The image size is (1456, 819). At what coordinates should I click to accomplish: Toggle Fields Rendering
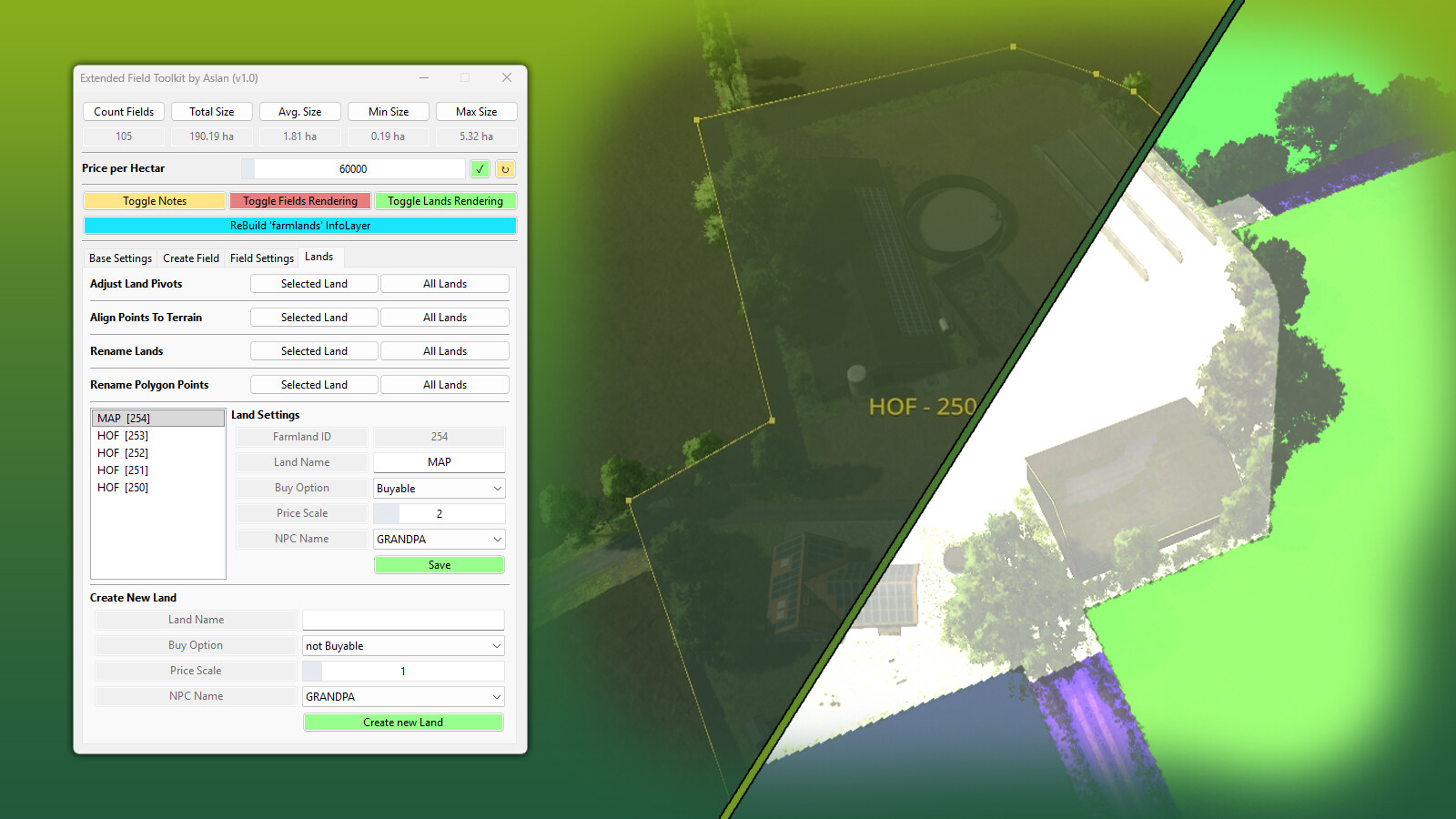[300, 200]
